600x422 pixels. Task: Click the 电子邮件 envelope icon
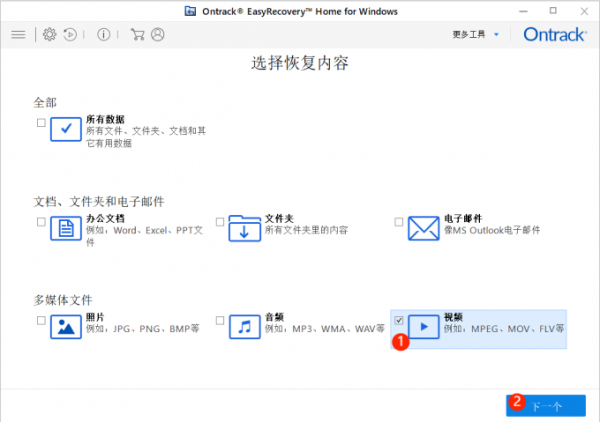pyautogui.click(x=423, y=228)
